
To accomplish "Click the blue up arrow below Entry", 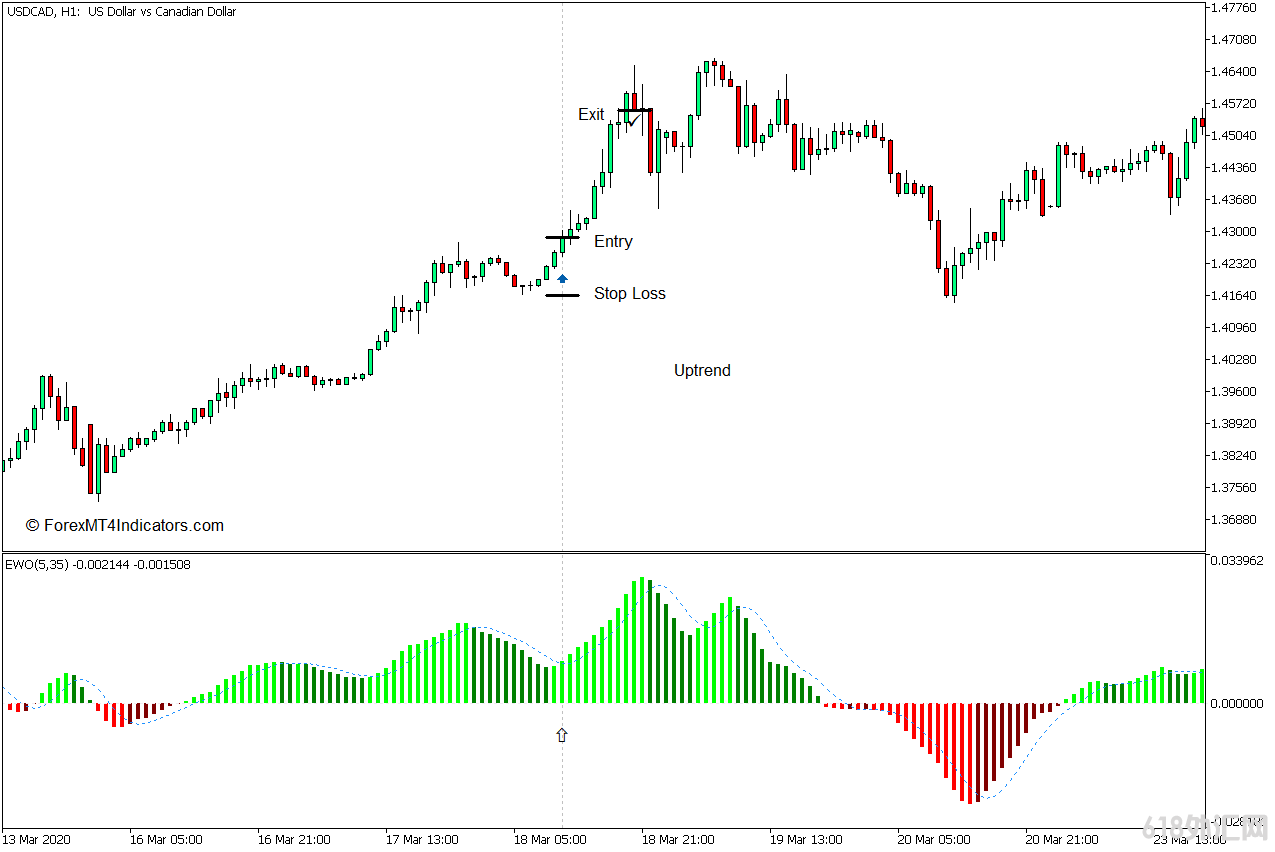I will click(x=562, y=279).
